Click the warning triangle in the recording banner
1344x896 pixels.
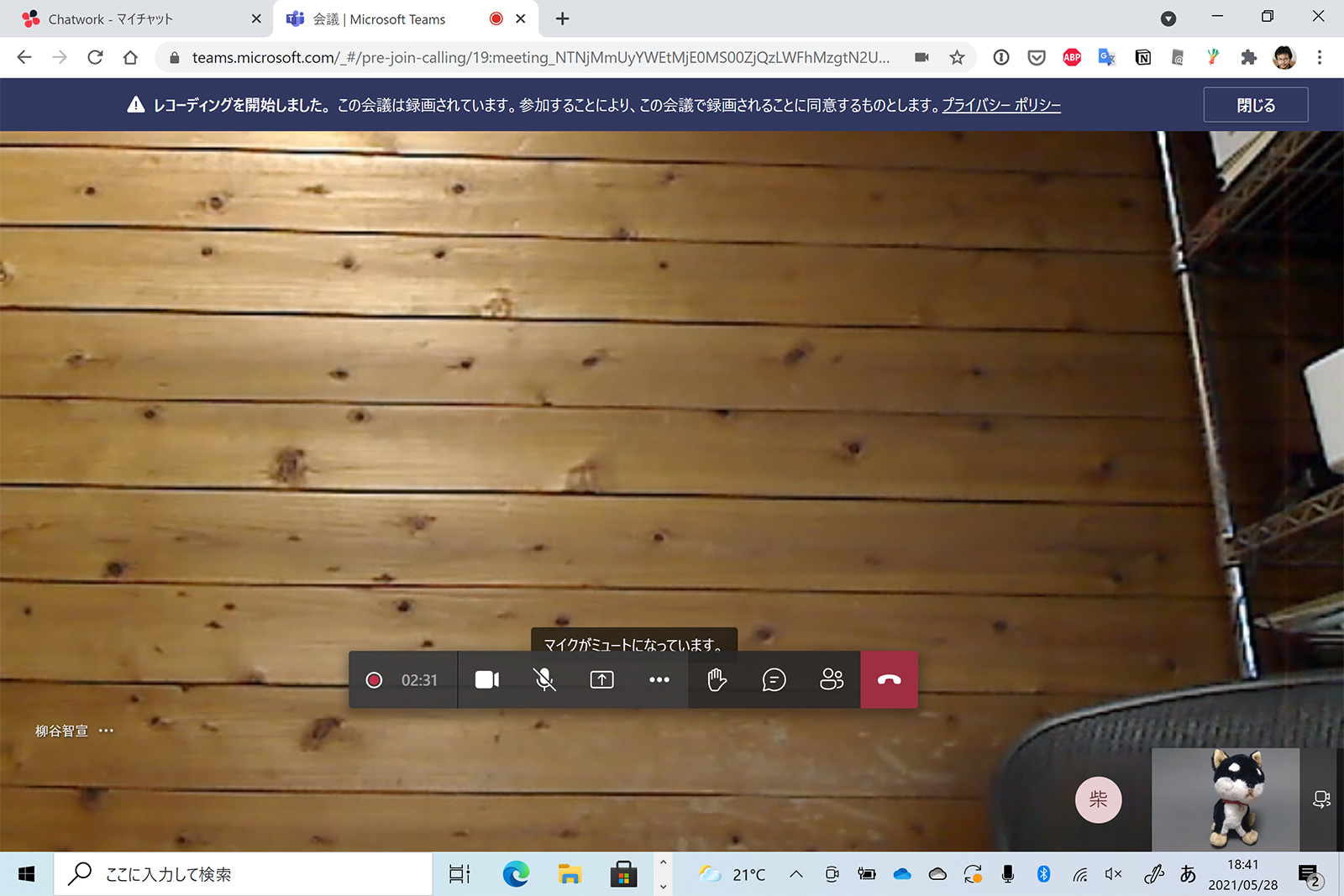click(x=136, y=105)
